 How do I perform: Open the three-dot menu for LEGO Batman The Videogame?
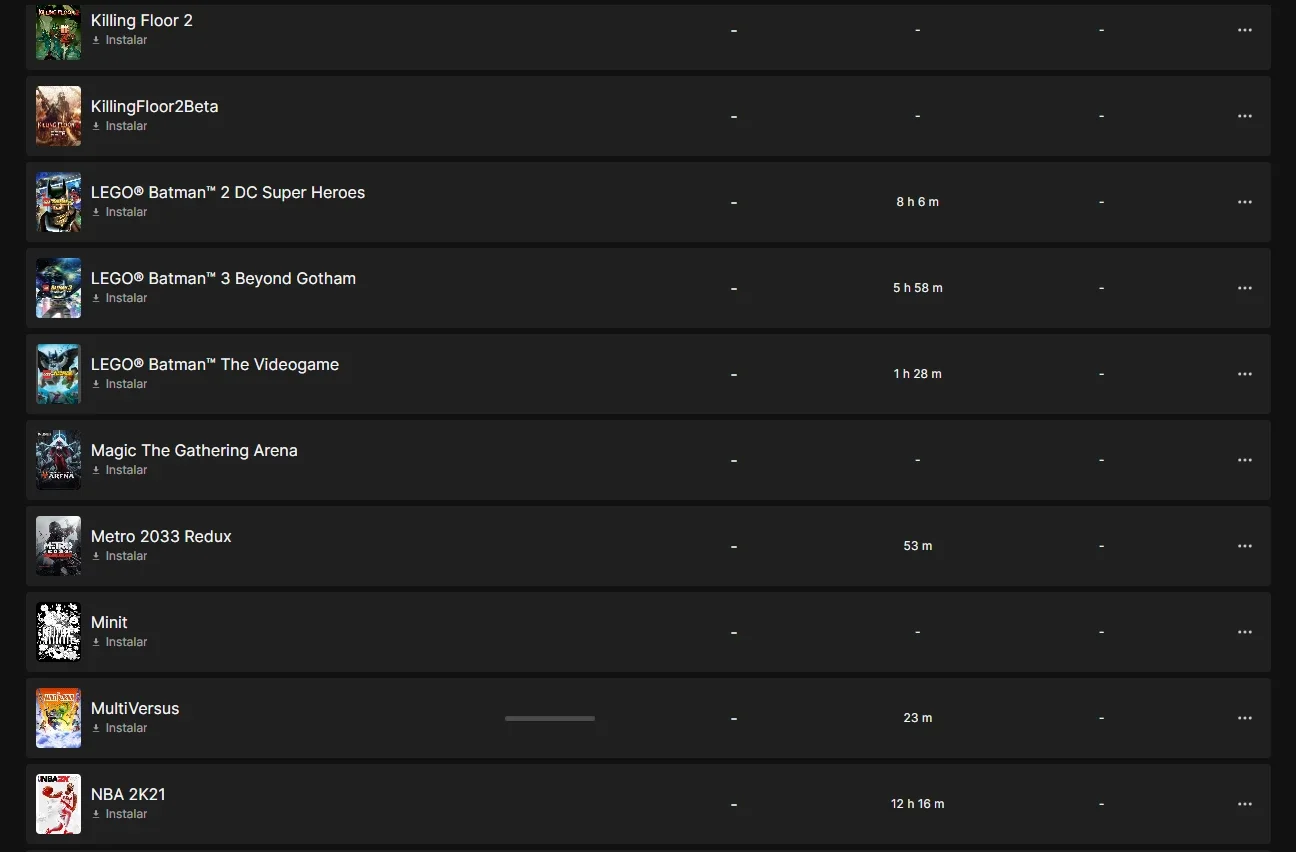pyautogui.click(x=1245, y=374)
